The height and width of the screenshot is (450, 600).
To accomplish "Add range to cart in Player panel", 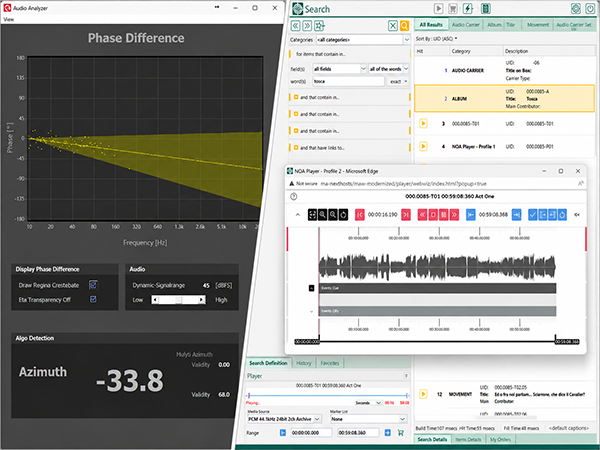I will click(401, 433).
